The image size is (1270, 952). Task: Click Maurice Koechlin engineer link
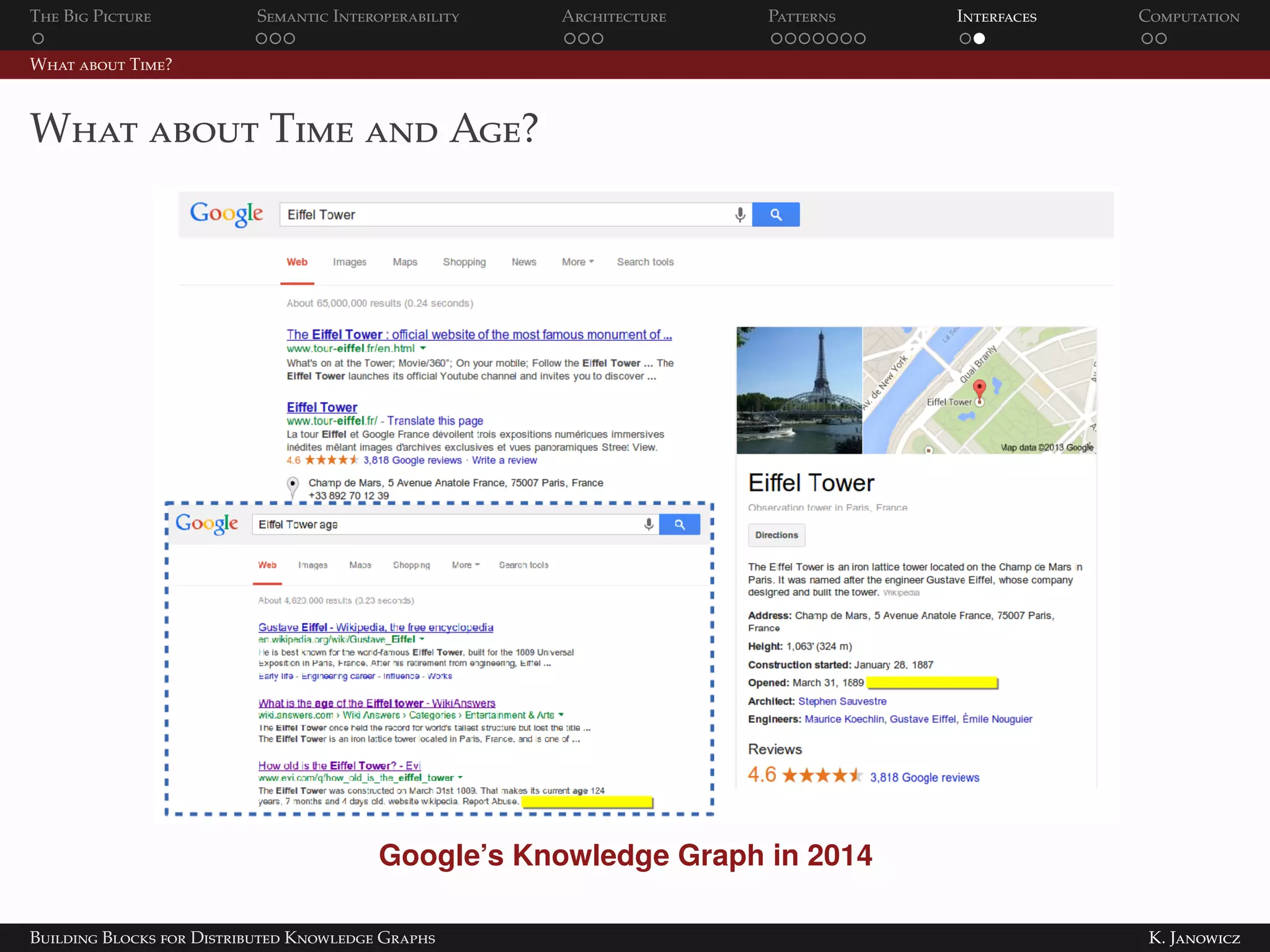click(844, 719)
